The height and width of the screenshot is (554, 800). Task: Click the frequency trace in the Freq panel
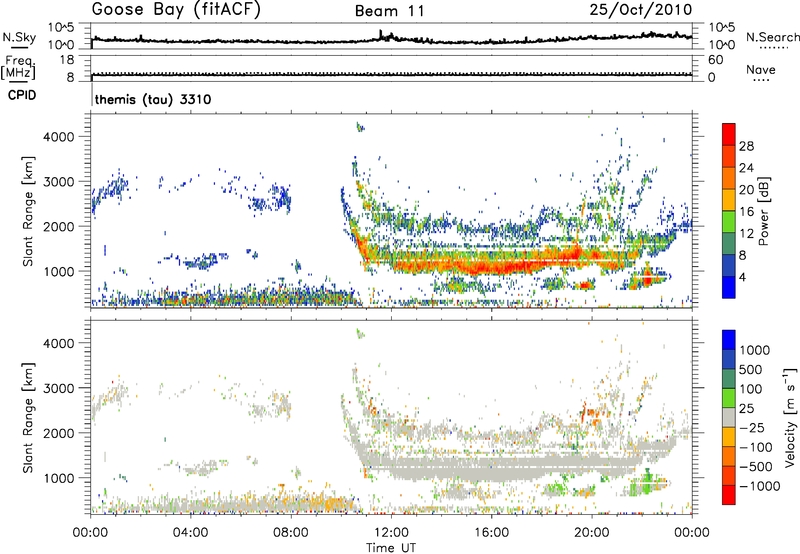pyautogui.click(x=391, y=74)
